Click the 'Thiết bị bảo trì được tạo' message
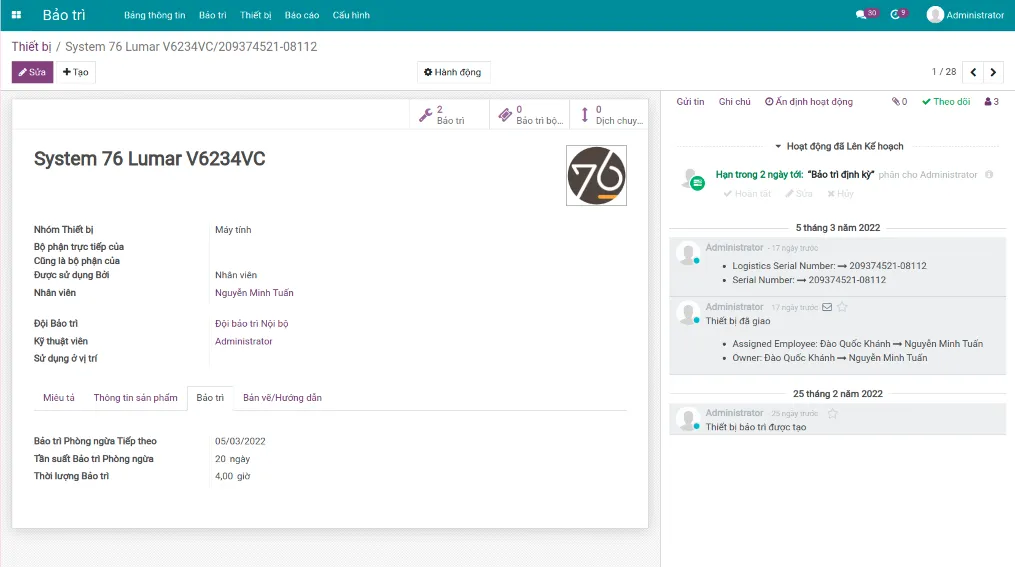 [x=755, y=427]
